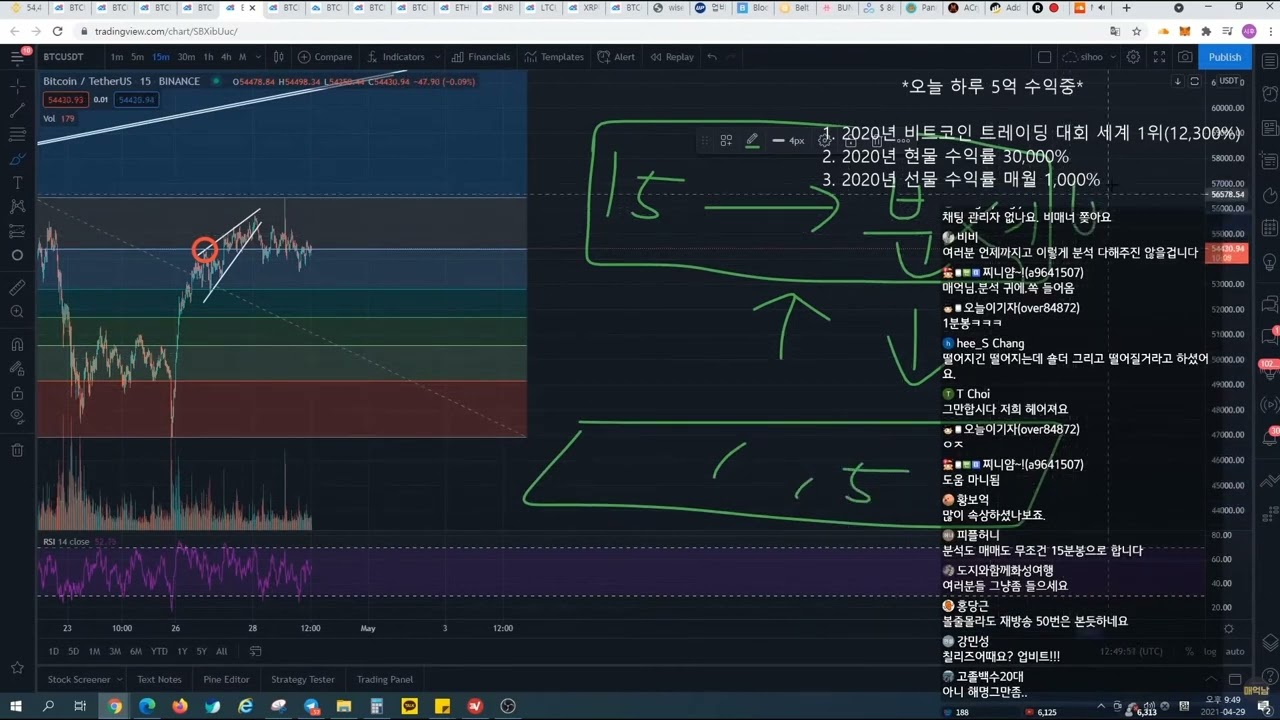This screenshot has height=720, width=1280.
Task: Select the text annotation tool
Action: pos(17,182)
